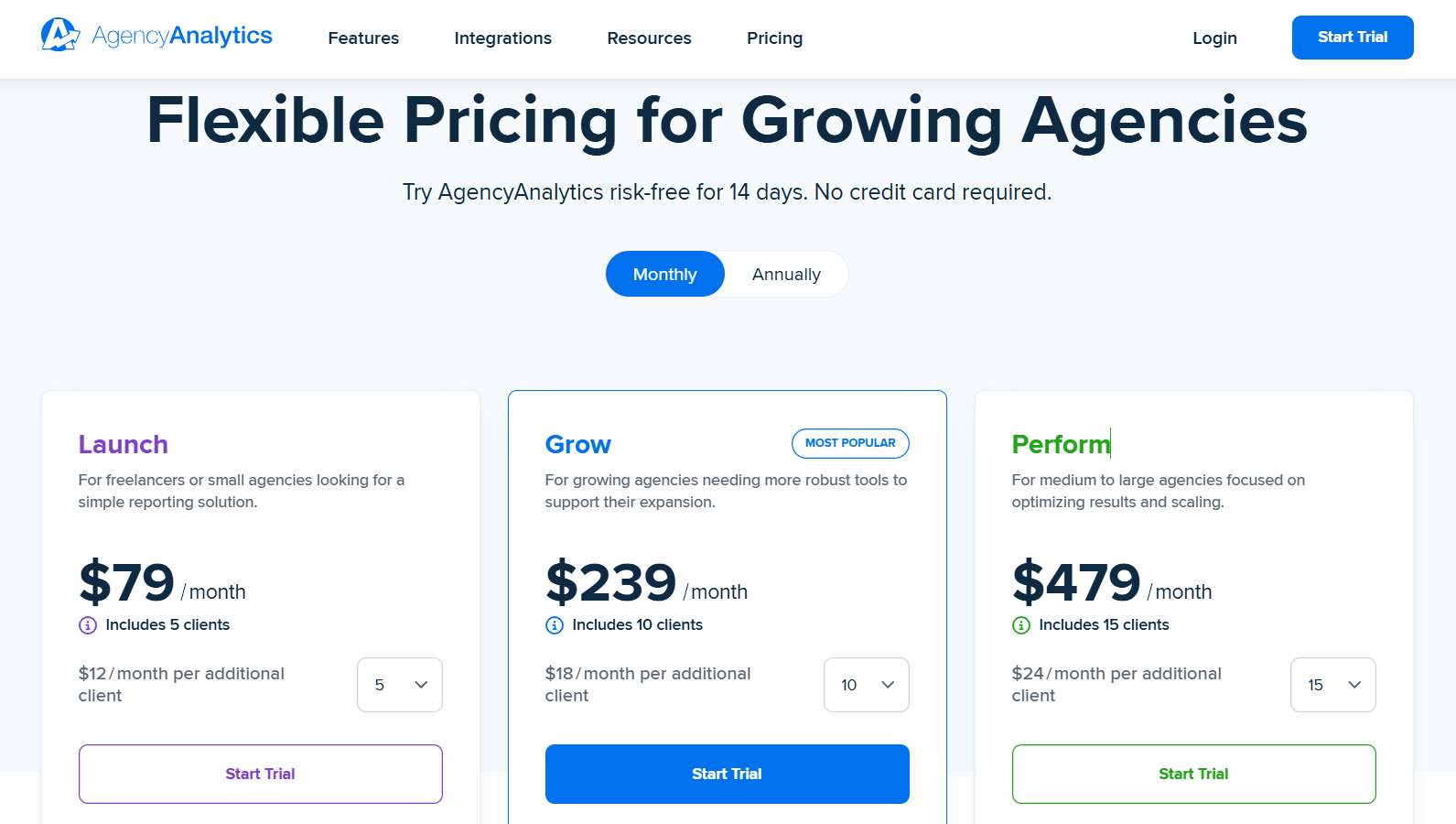The height and width of the screenshot is (824, 1456).
Task: Click the green info icon on Perform plan
Action: coord(1020,624)
